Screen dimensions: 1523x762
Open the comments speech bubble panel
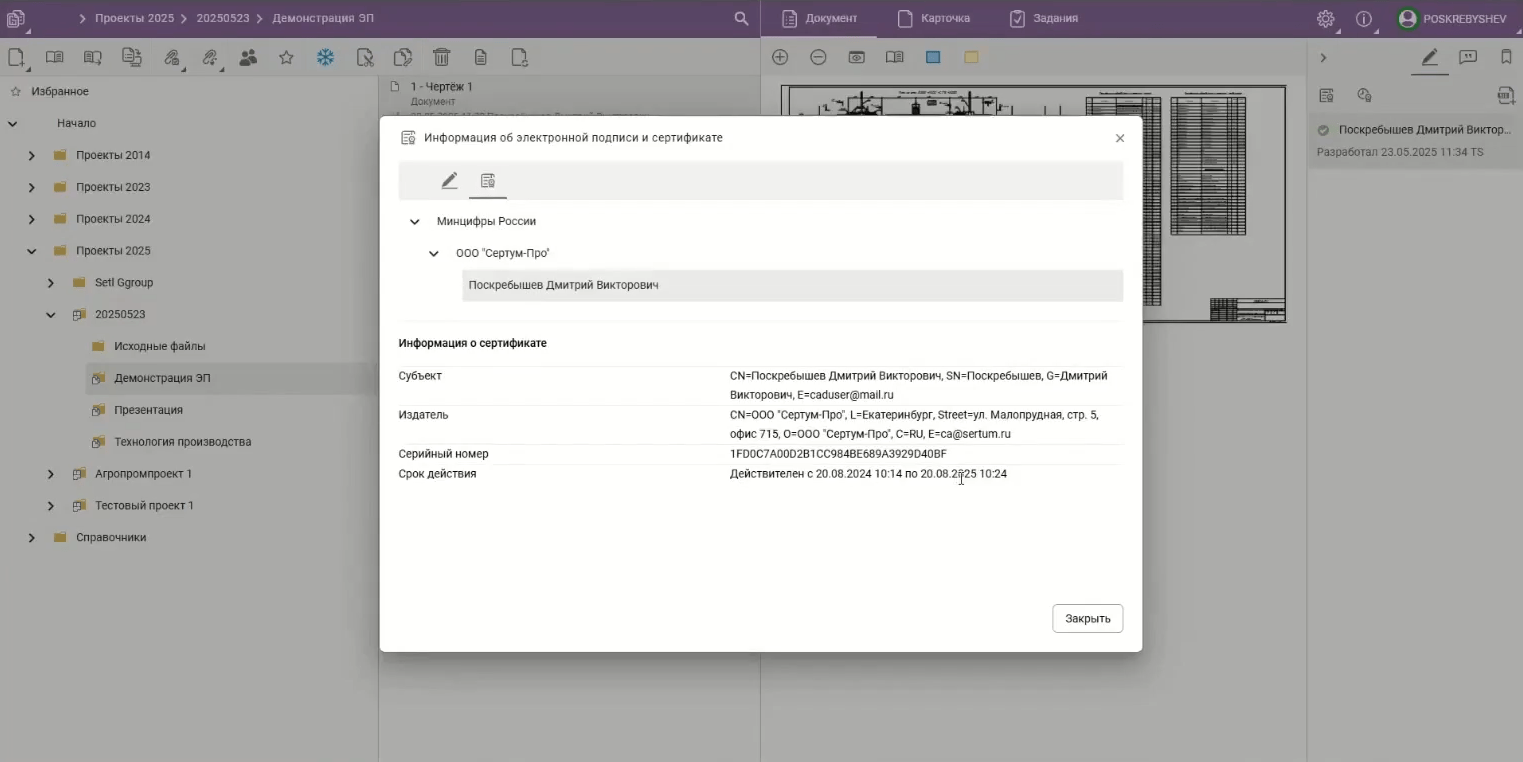pyautogui.click(x=1468, y=58)
